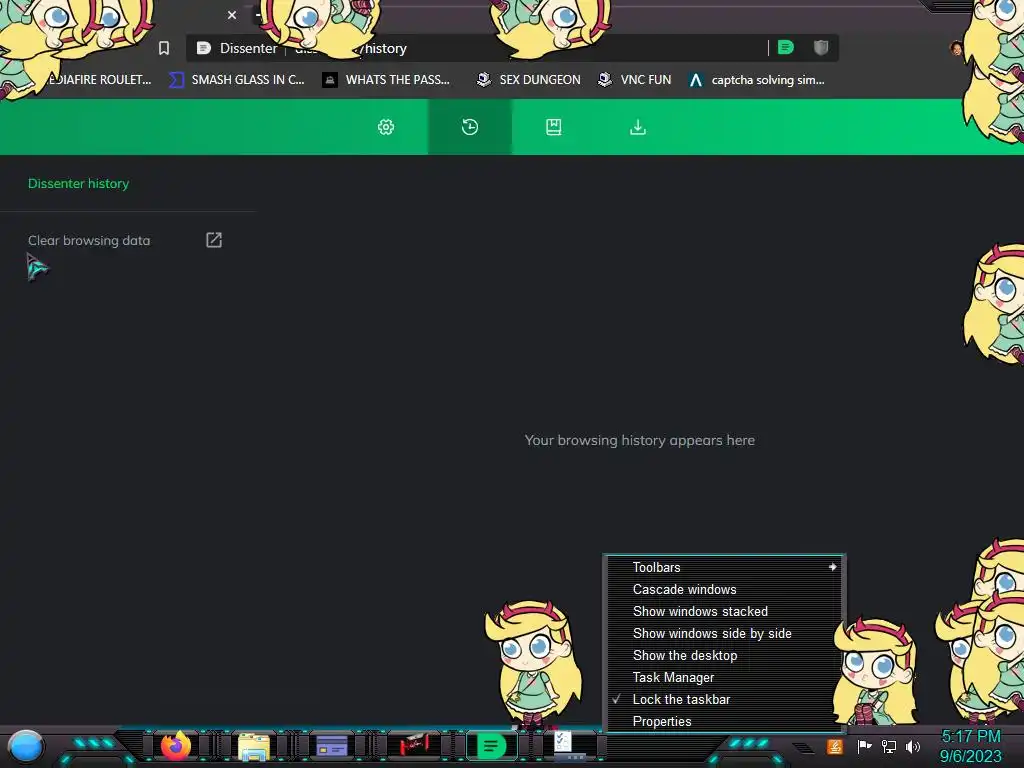Click the external link icon beside Clear browsing data
1024x768 pixels.
click(214, 240)
